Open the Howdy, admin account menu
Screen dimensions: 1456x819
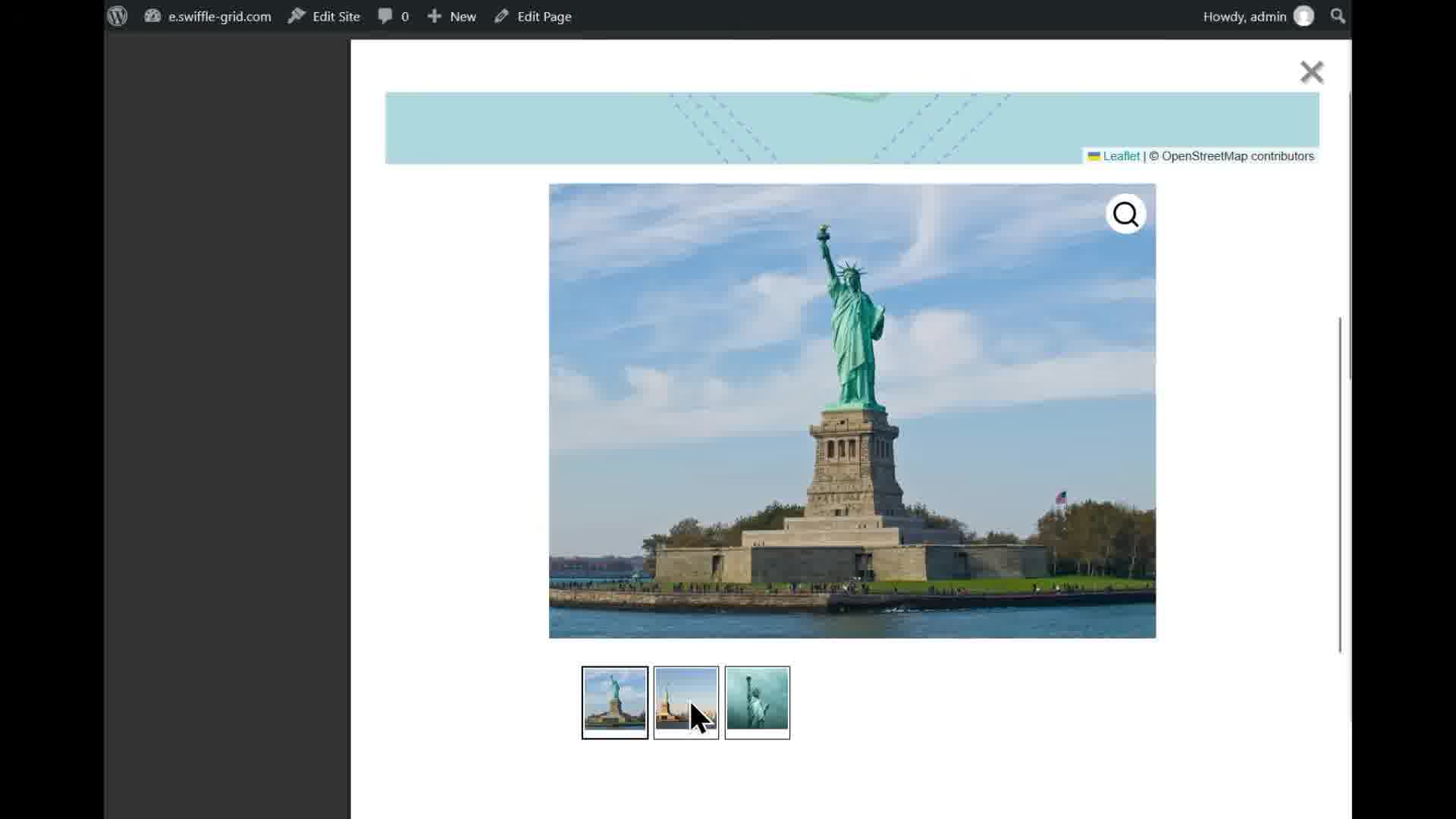point(1258,16)
